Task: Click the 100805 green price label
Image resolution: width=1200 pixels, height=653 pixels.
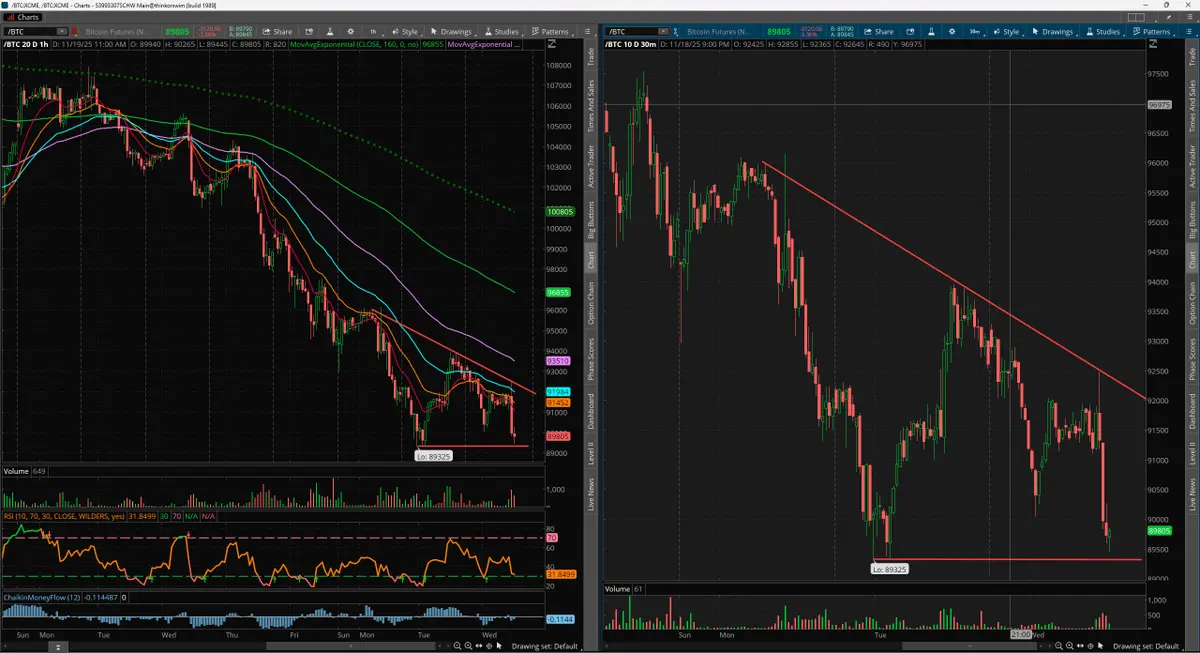Action: tap(560, 212)
